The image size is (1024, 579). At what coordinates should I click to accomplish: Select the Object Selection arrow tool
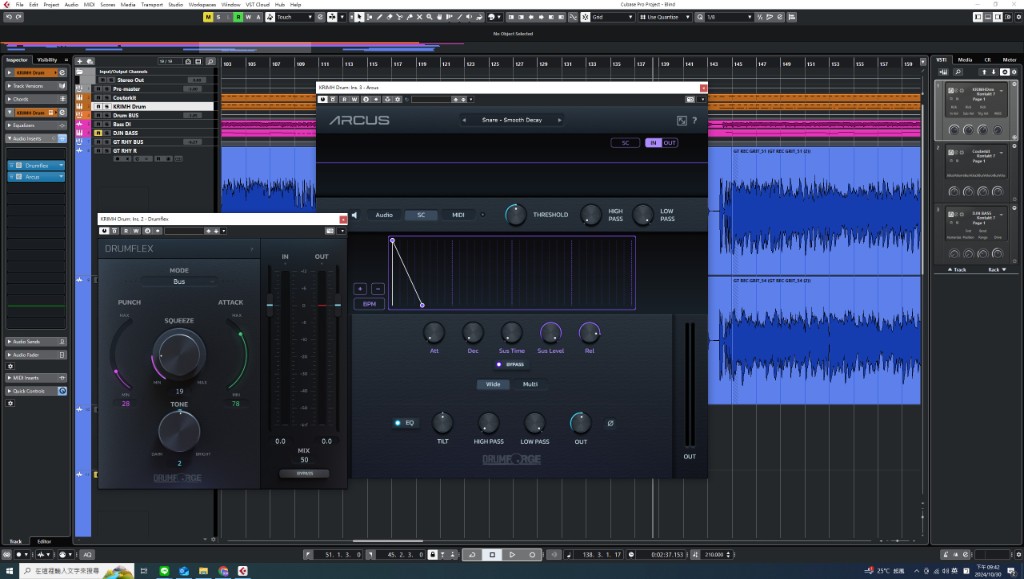[x=359, y=17]
